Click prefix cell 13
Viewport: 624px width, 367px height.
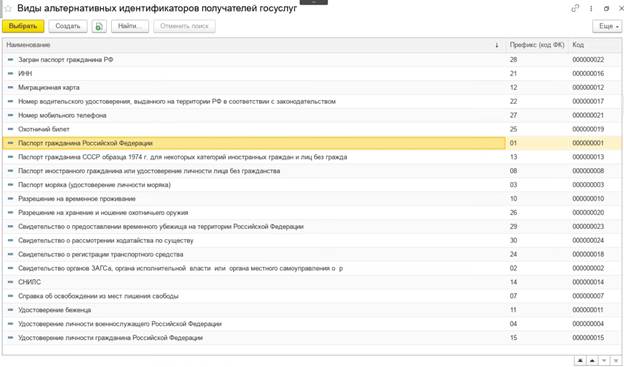point(513,157)
